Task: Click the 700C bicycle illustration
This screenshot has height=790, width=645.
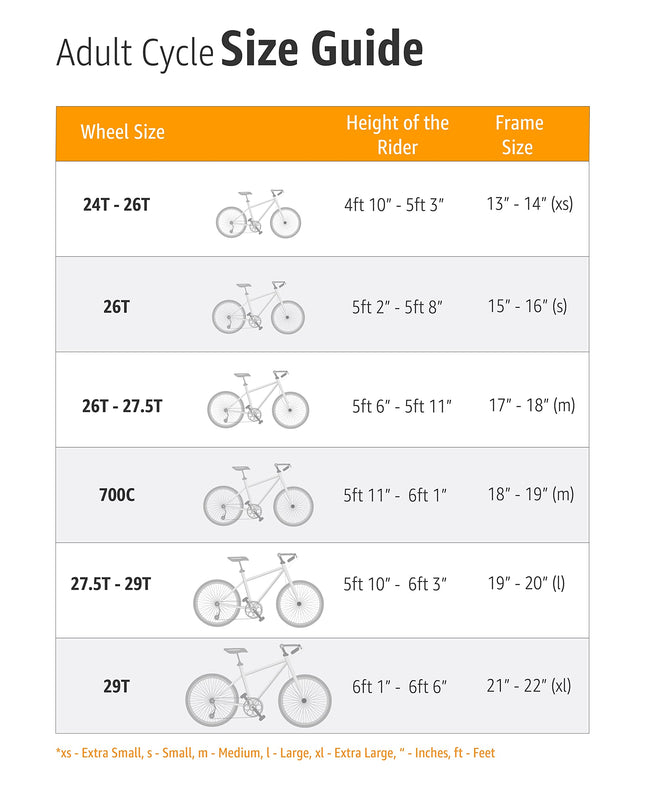Action: click(x=258, y=495)
